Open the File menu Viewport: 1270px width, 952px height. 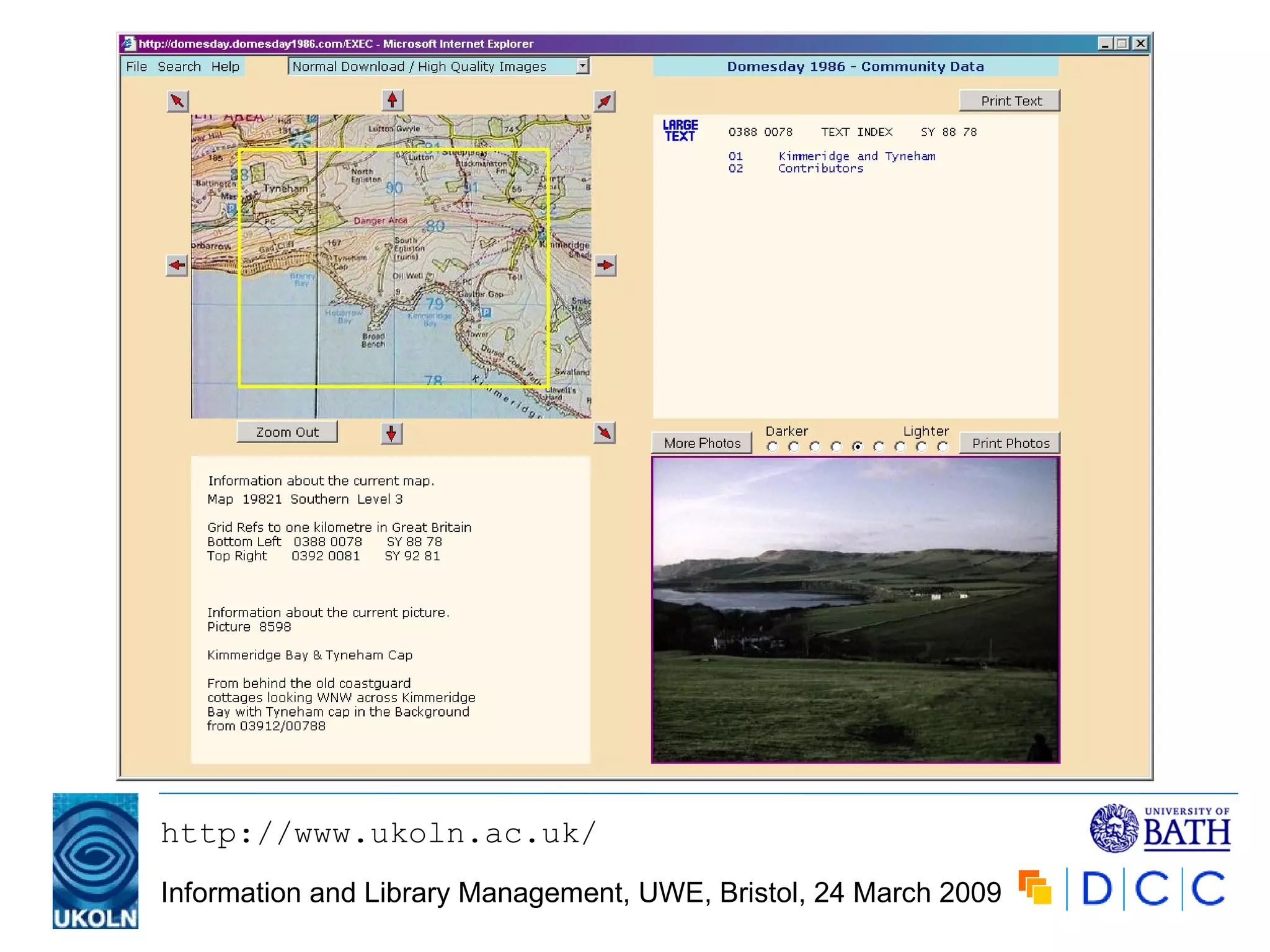click(x=136, y=66)
